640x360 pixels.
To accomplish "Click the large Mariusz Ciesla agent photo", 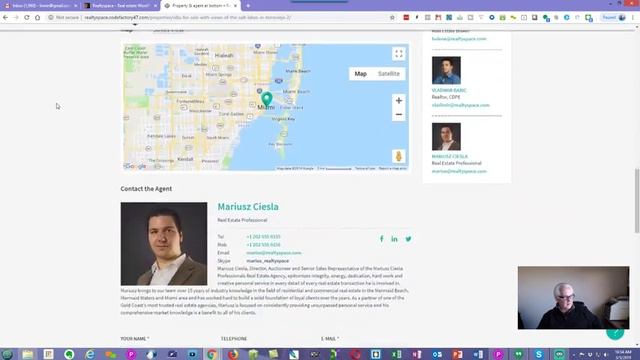I will (164, 244).
